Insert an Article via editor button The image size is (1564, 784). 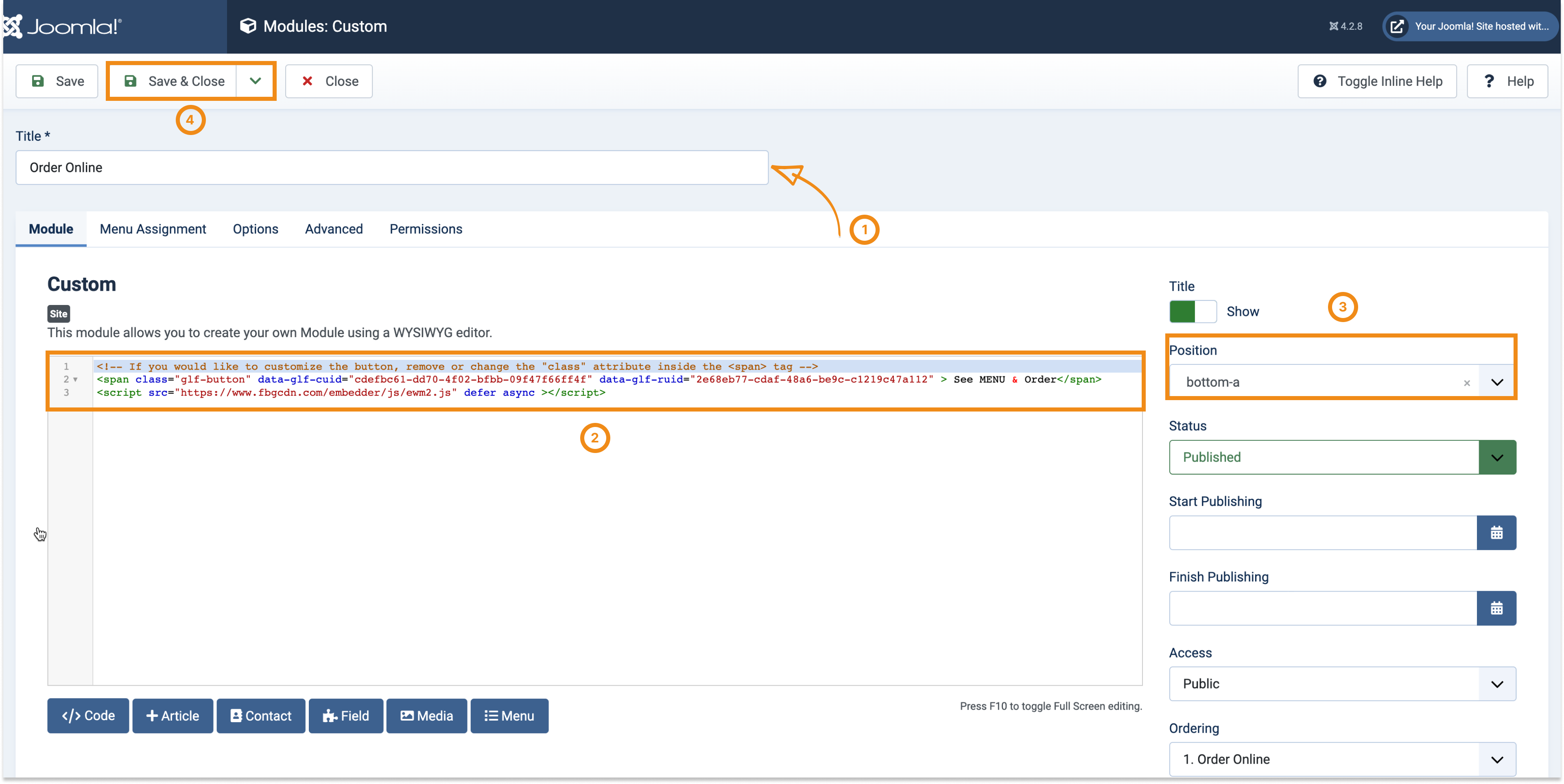click(x=173, y=716)
